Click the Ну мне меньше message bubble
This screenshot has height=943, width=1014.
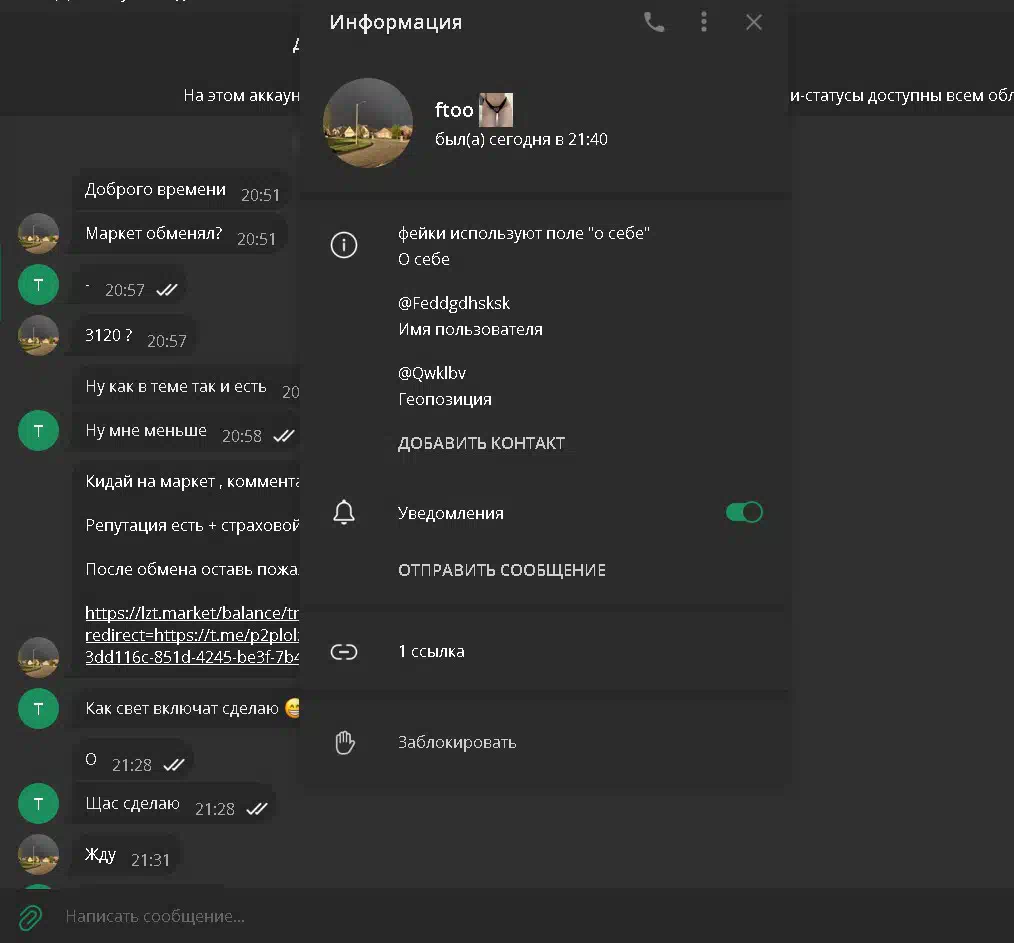point(186,431)
